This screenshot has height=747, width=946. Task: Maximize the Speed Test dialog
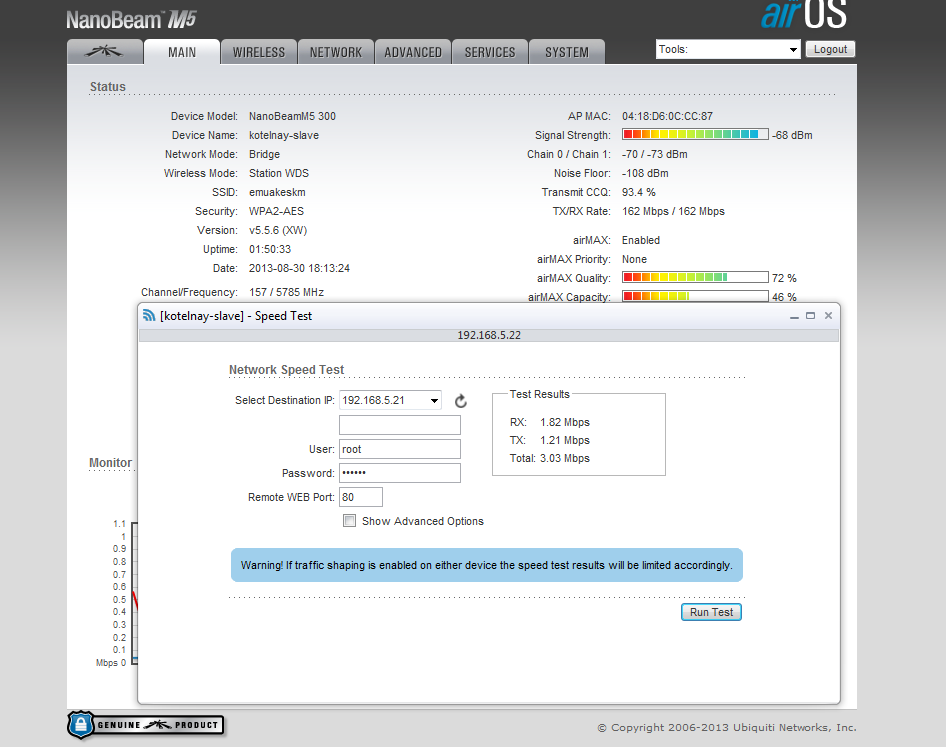pyautogui.click(x=810, y=316)
